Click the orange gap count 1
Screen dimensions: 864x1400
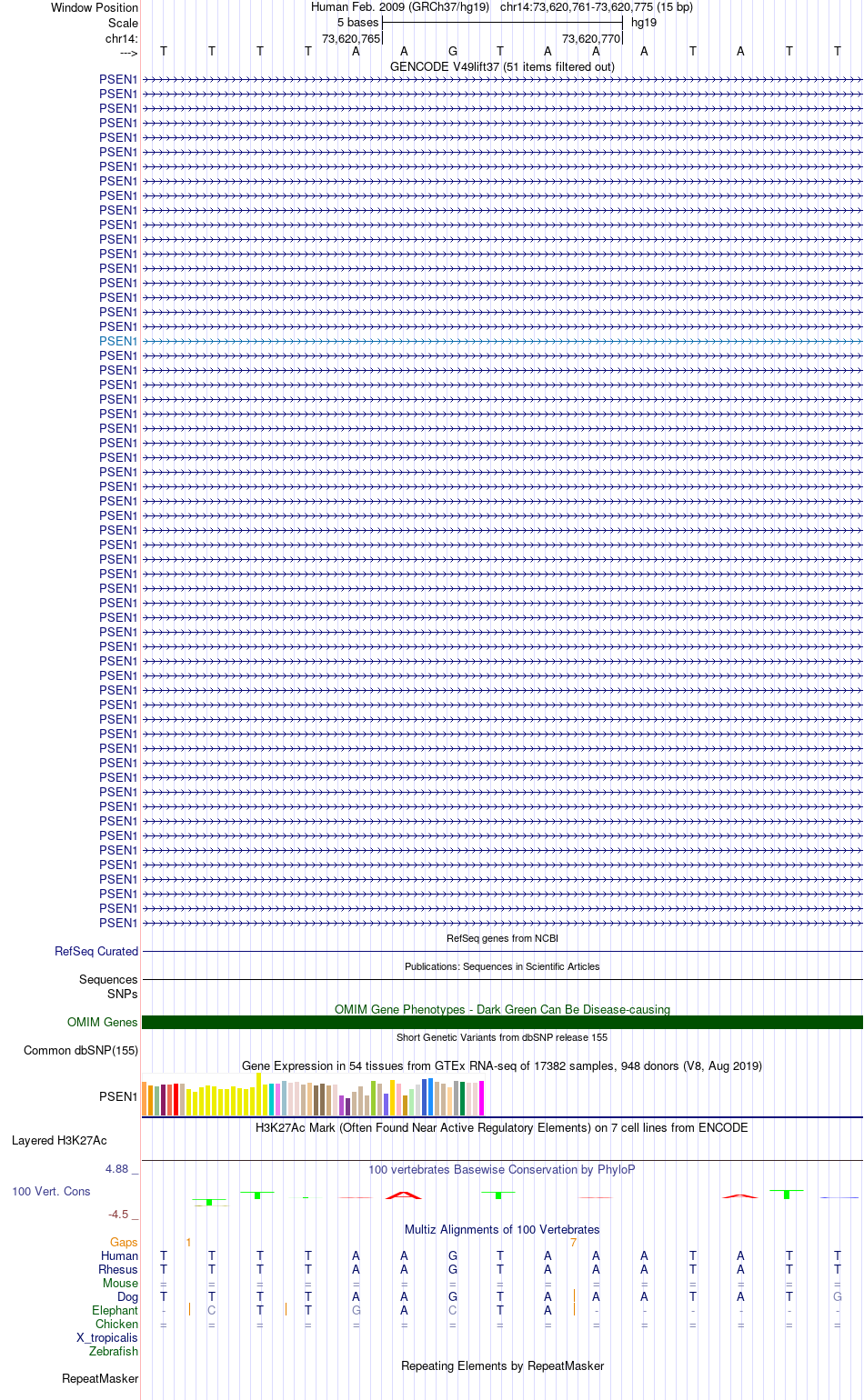188,1243
